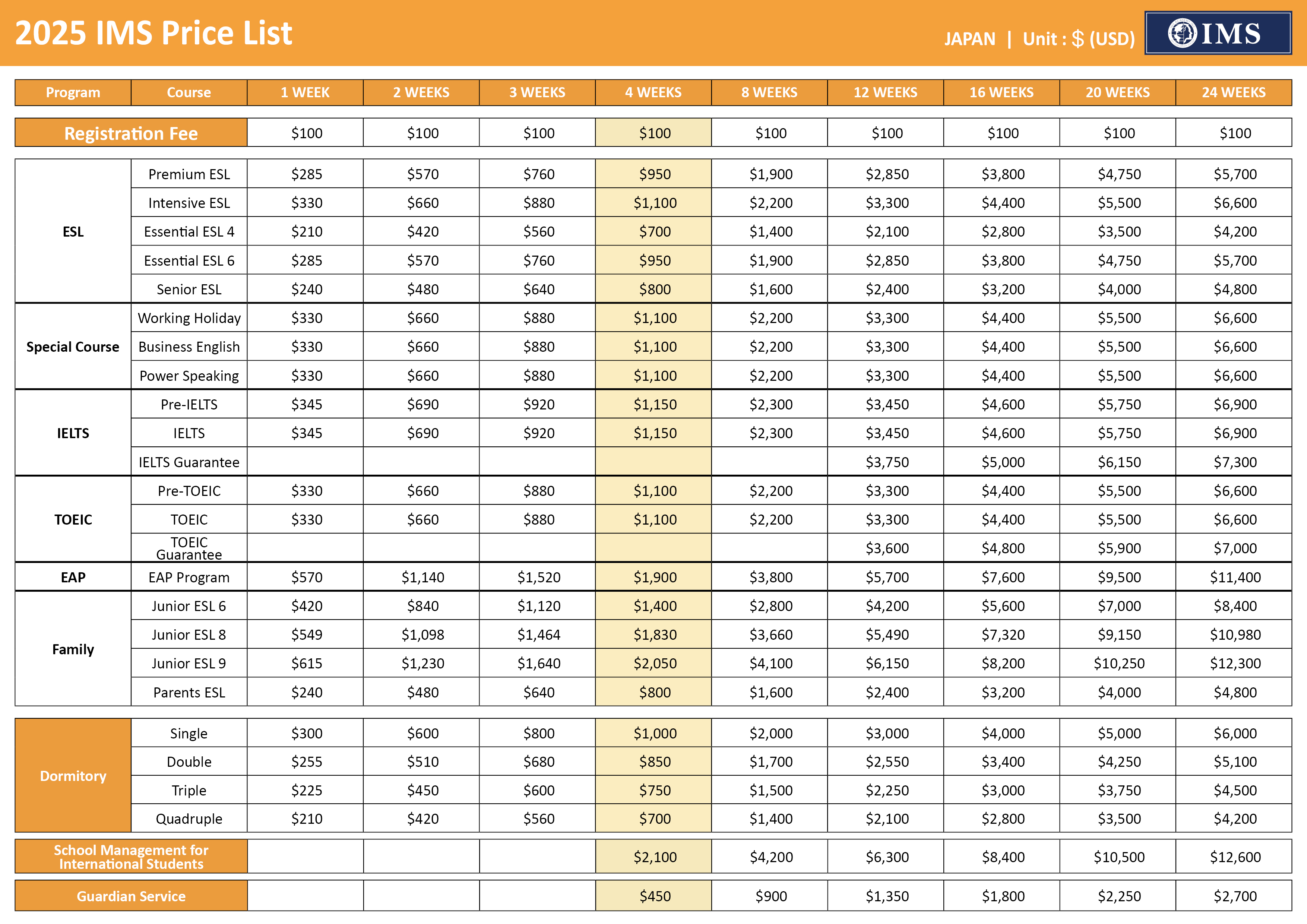This screenshot has height=924, width=1307.
Task: Click the 2025 IMS Price List title
Action: point(153,33)
